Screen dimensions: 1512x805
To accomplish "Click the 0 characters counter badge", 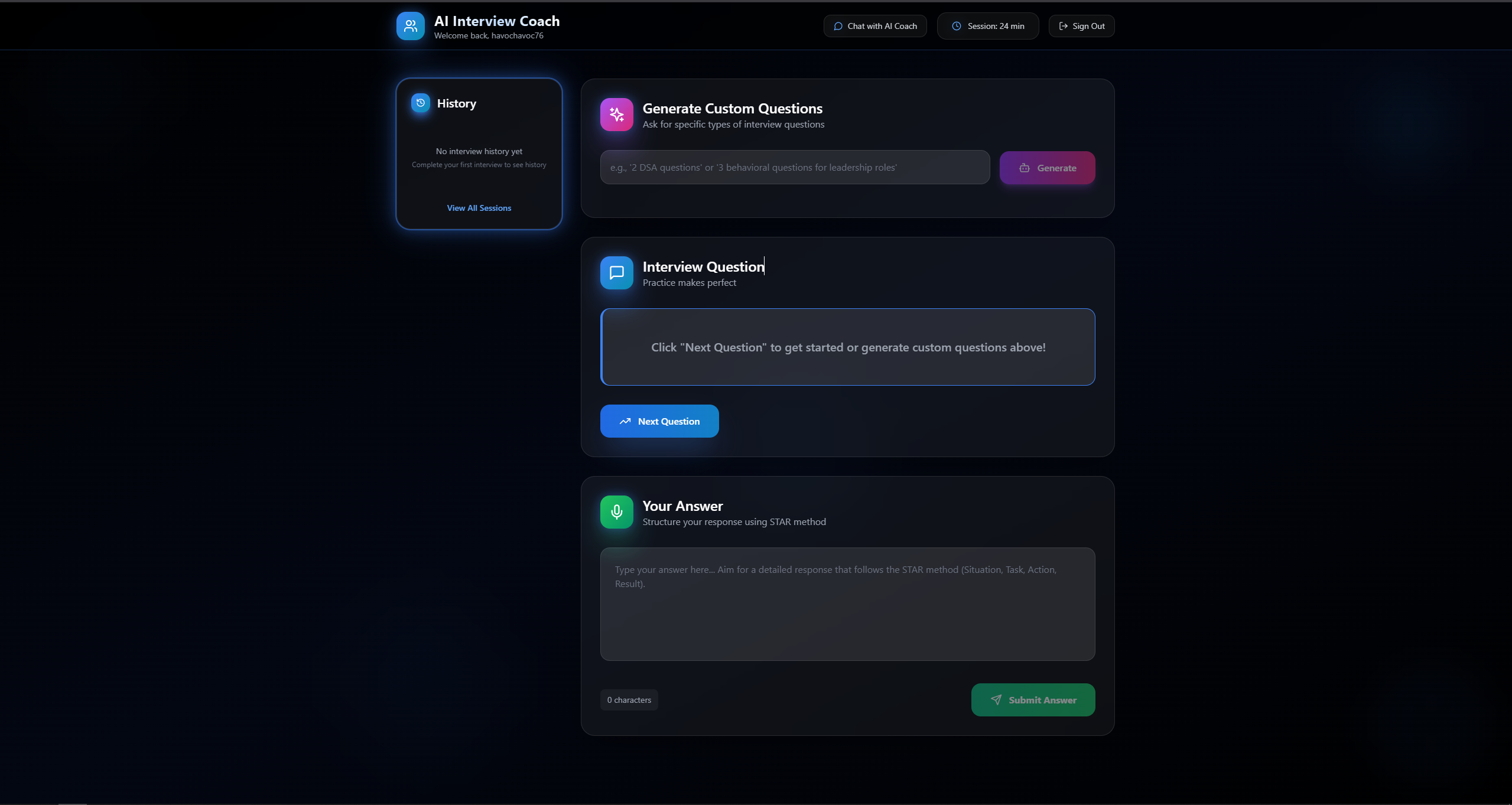I will 629,700.
